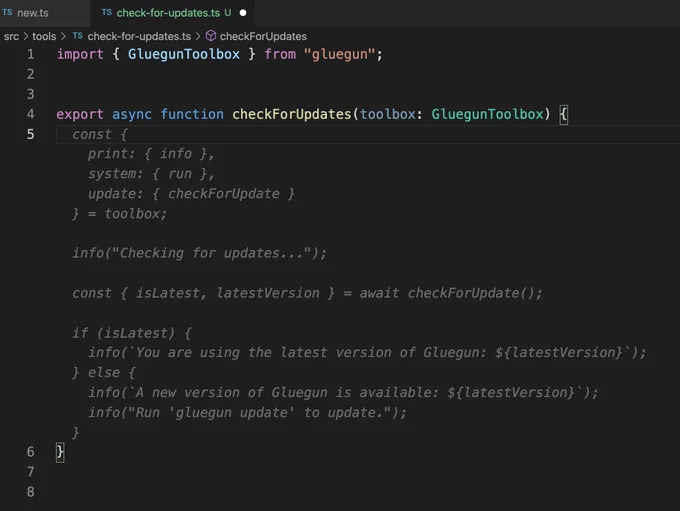Screen dimensions: 680x511
Task: Click the suggested 'update: { checkForUpdate }' line
Action: [x=191, y=193]
